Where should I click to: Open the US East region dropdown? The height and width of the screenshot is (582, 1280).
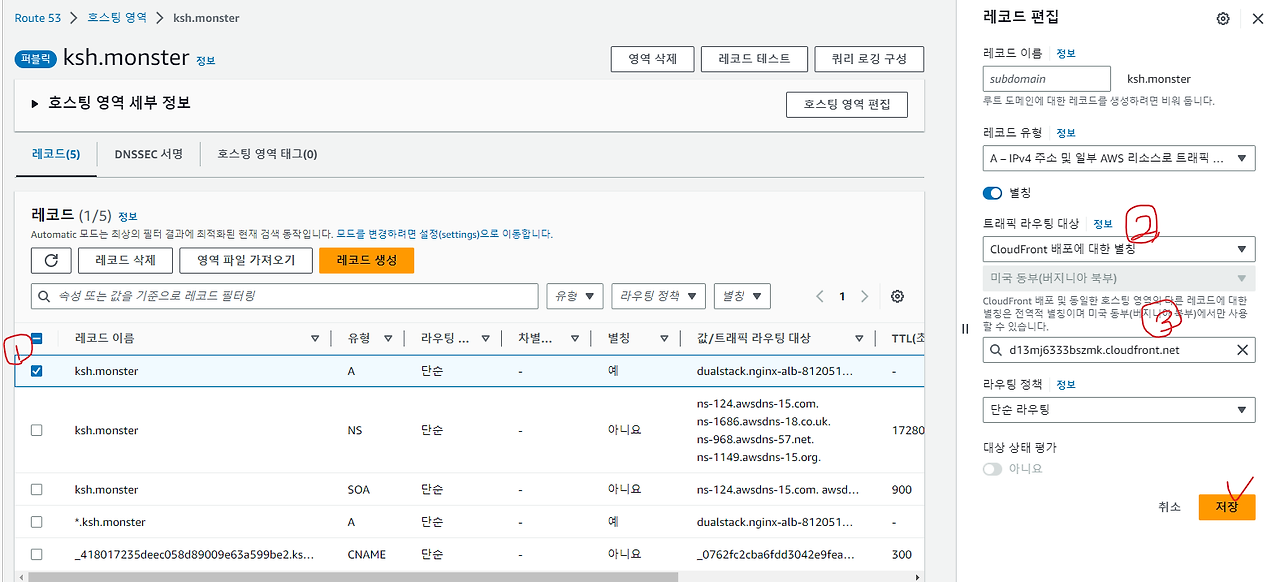1119,278
